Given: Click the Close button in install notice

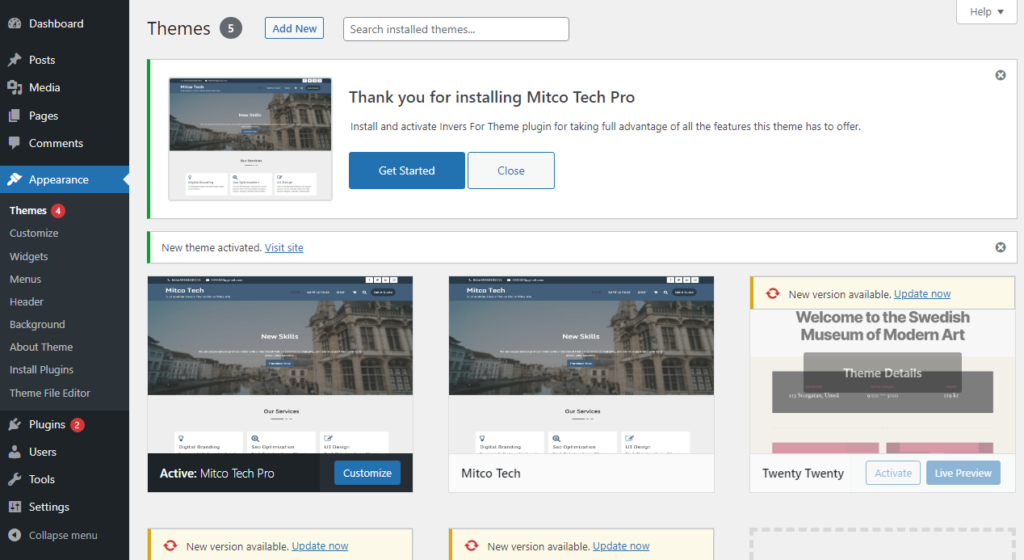Looking at the screenshot, I should click(511, 170).
